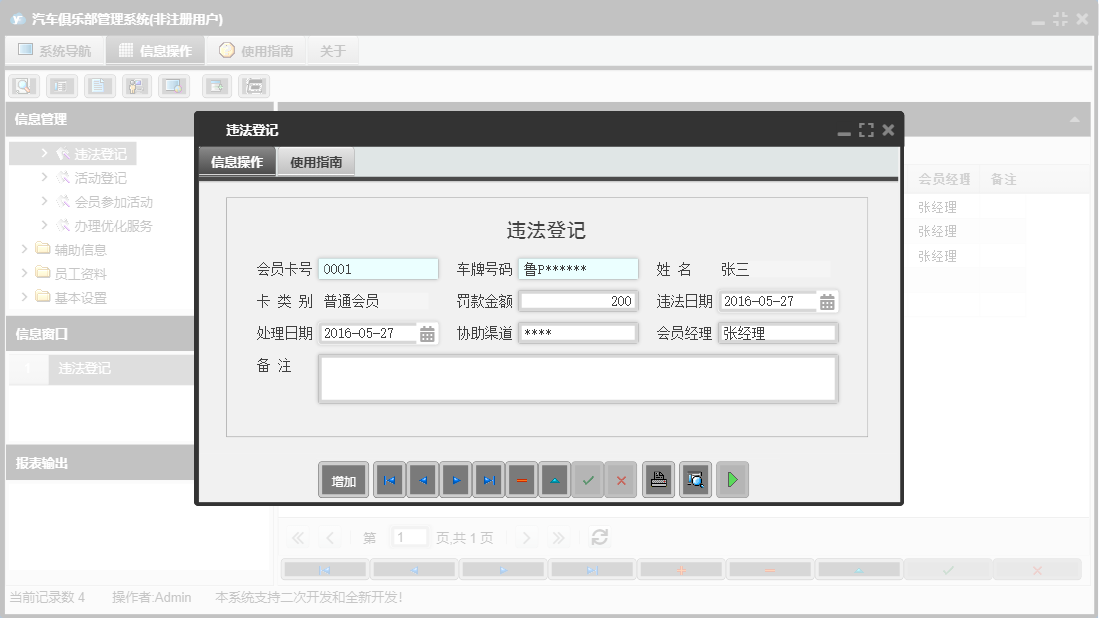
Task: Select the 罚款金额 amount field
Action: click(577, 300)
